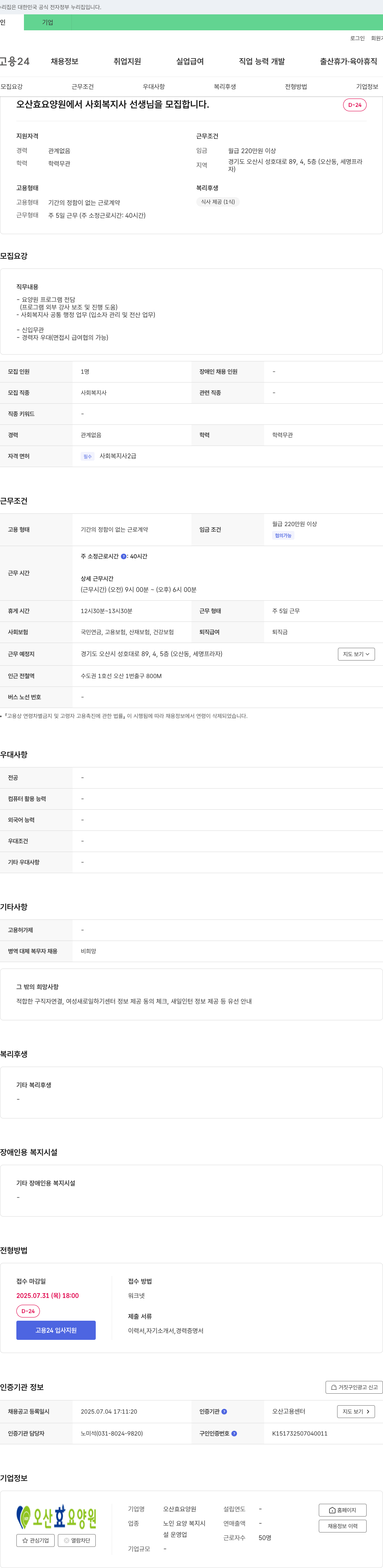Click contact 노미석(031-8024-9820)

click(x=112, y=1434)
